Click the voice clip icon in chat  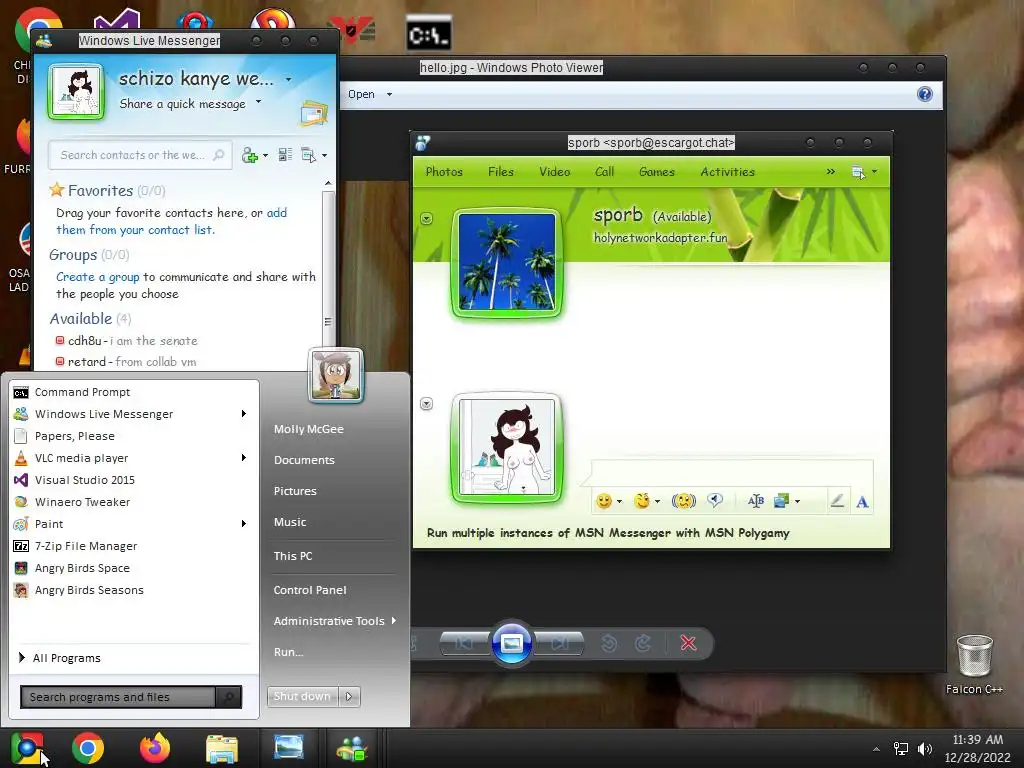click(715, 501)
